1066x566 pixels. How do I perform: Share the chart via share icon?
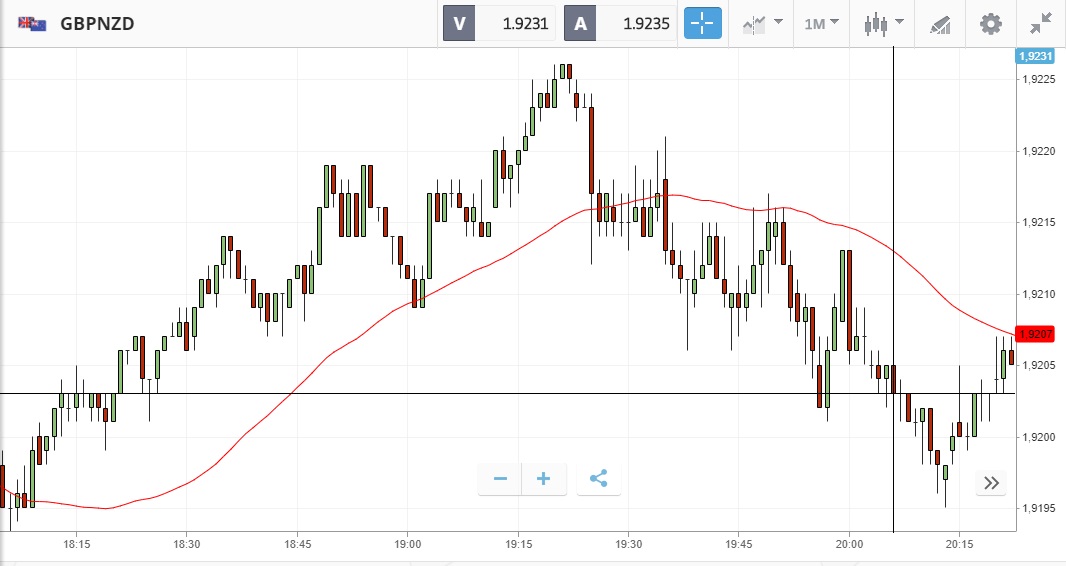[x=598, y=479]
